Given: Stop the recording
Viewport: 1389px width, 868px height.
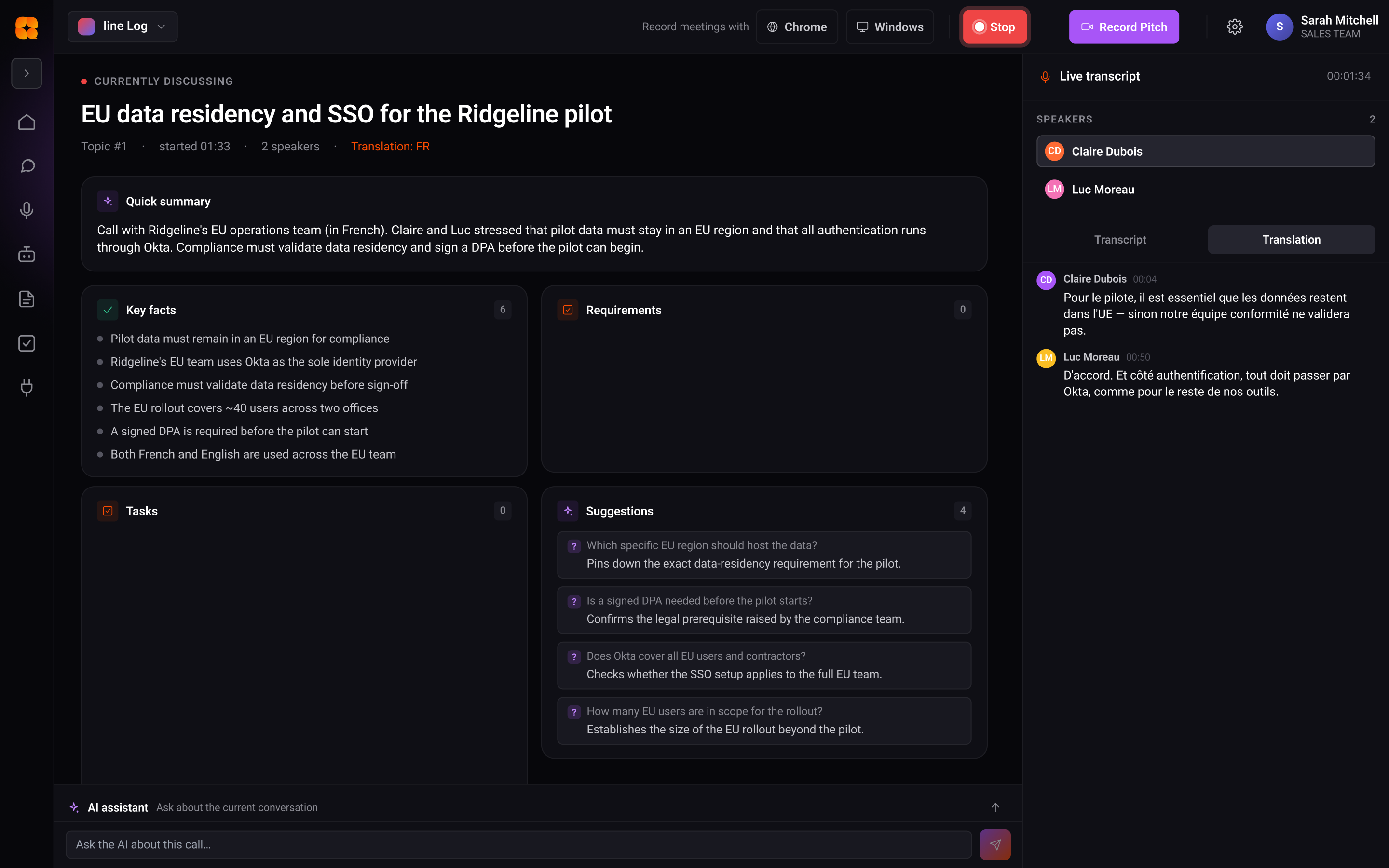Looking at the screenshot, I should tap(994, 27).
